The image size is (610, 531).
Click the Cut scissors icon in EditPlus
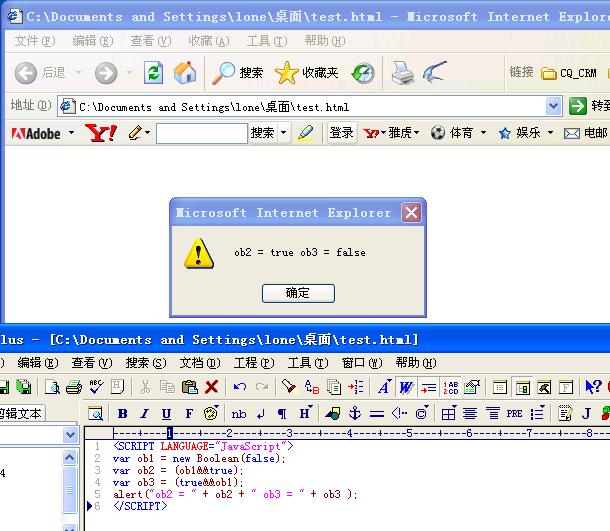145,387
